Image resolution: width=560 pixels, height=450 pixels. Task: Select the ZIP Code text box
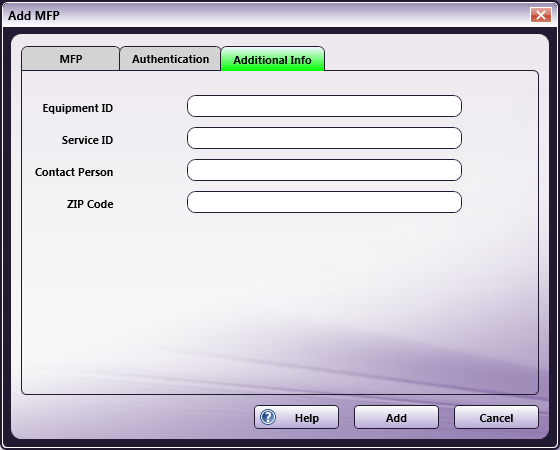(324, 202)
